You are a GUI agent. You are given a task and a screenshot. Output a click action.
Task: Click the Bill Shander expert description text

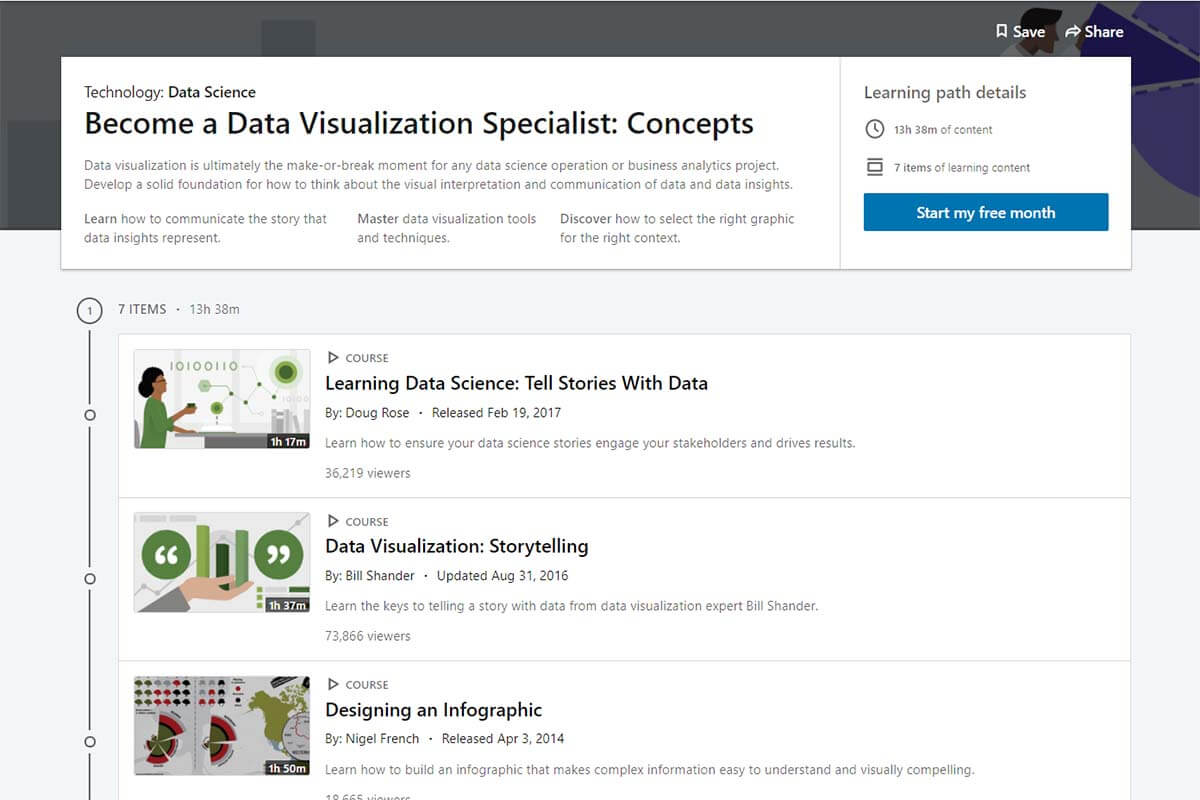point(571,605)
